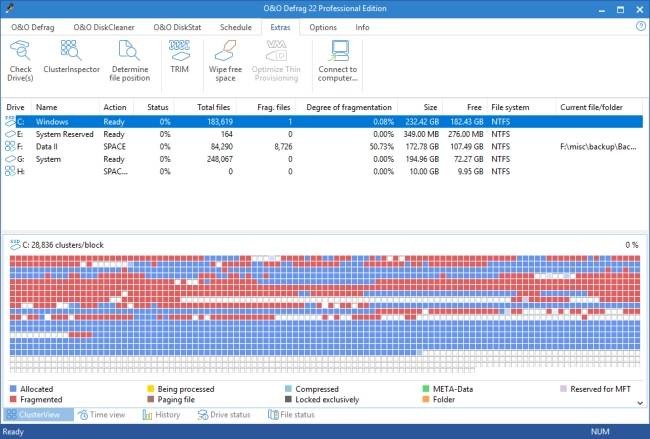
Task: Sort by Current file/folder column
Action: 599,107
